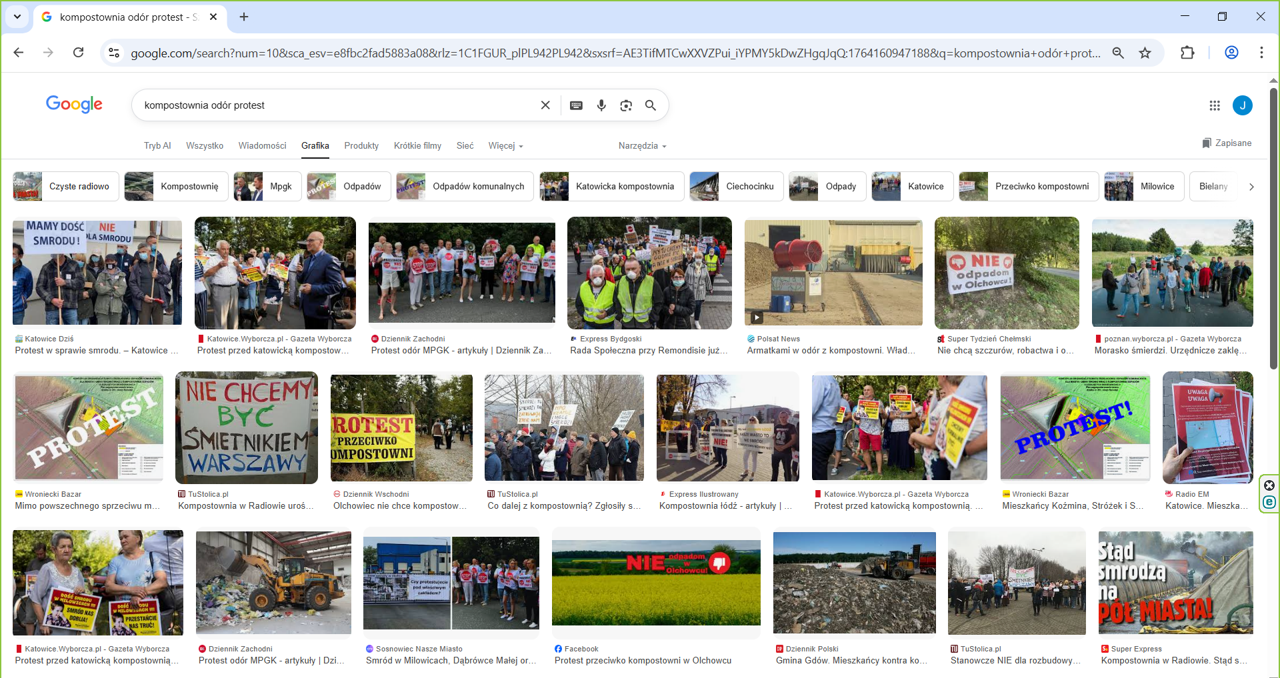Reload the current page
Image resolution: width=1280 pixels, height=678 pixels.
[78, 53]
